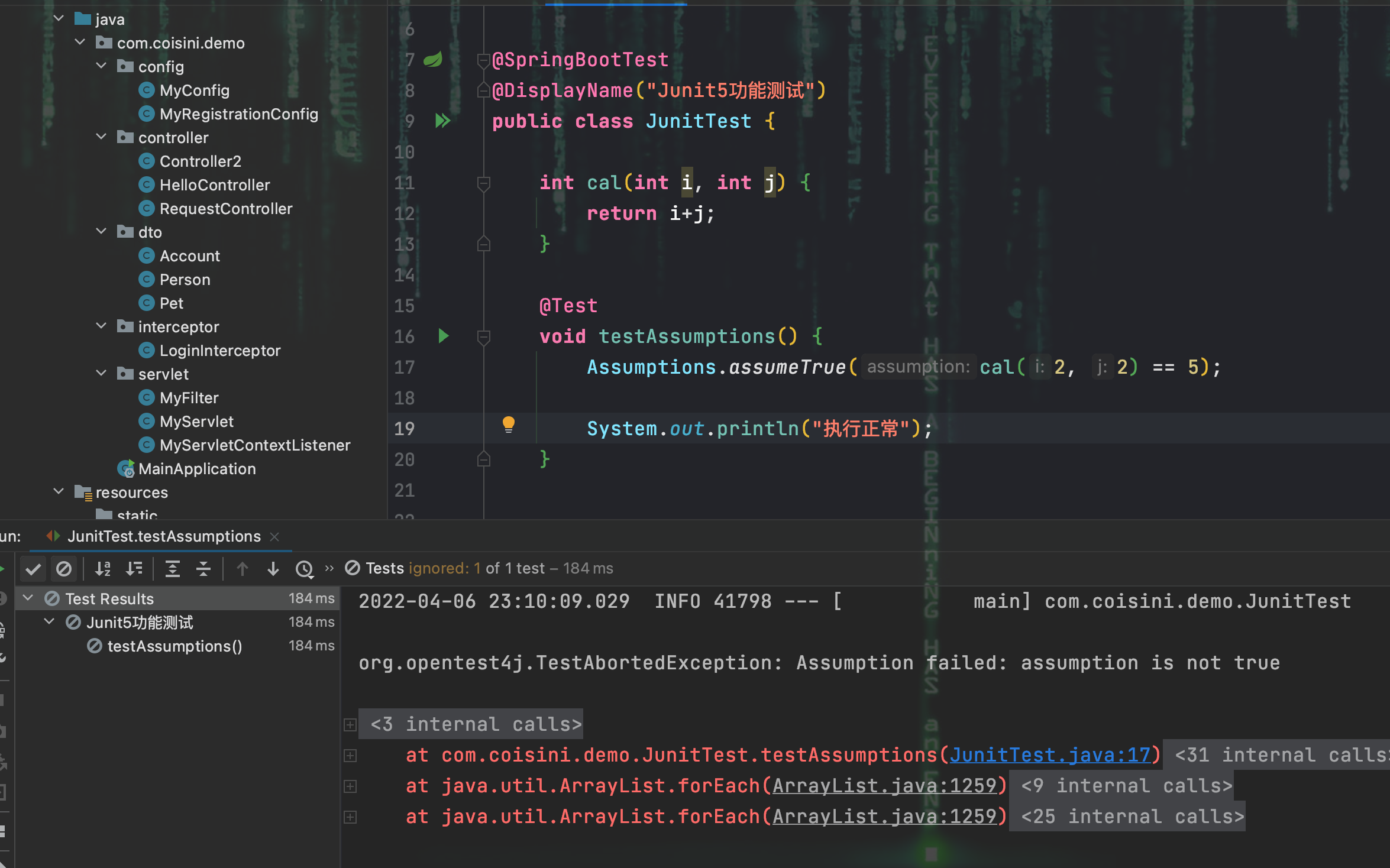
Task: Collapse the controller package
Action: pos(101,137)
